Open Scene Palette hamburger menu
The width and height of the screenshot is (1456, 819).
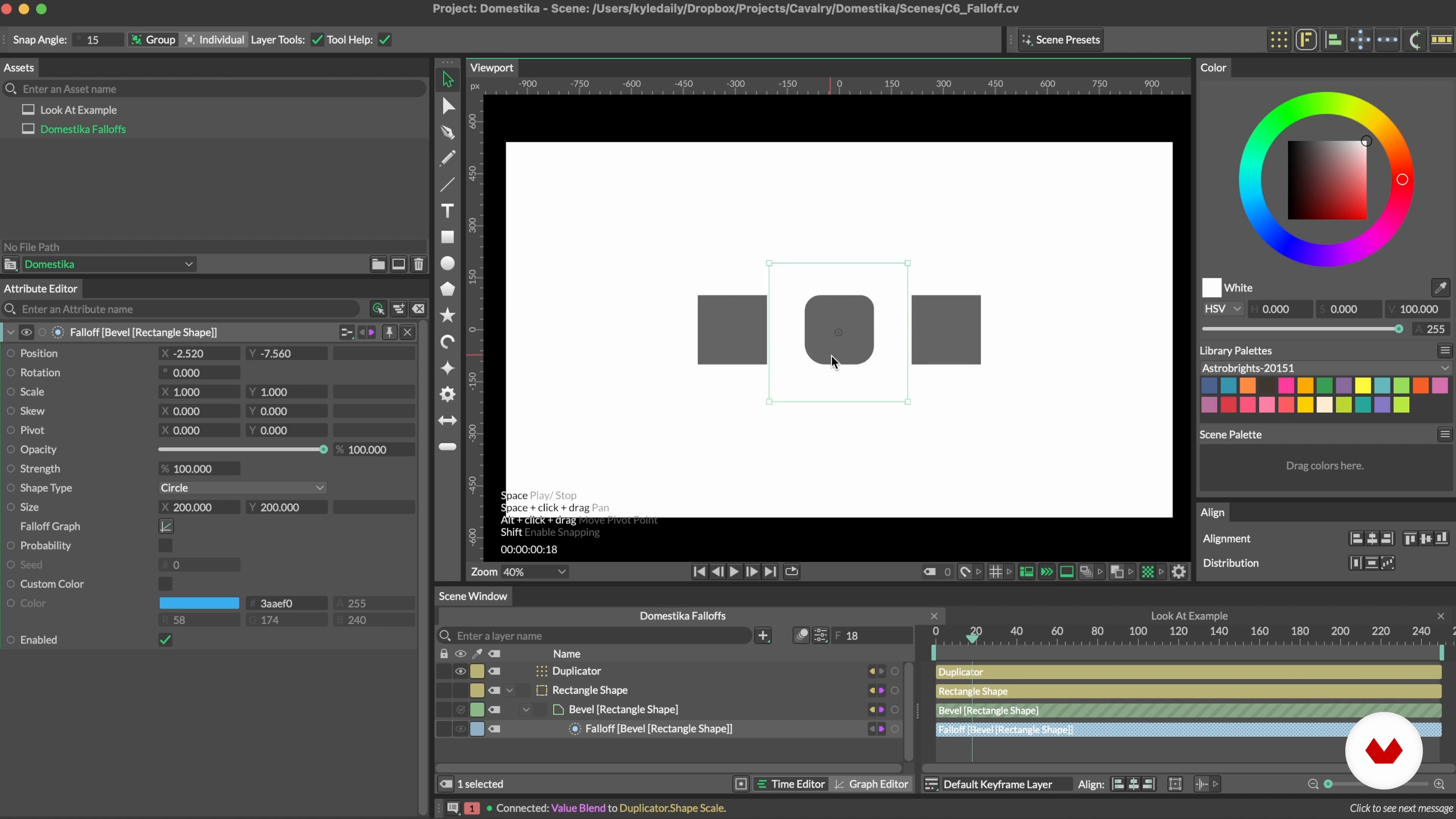click(1445, 434)
